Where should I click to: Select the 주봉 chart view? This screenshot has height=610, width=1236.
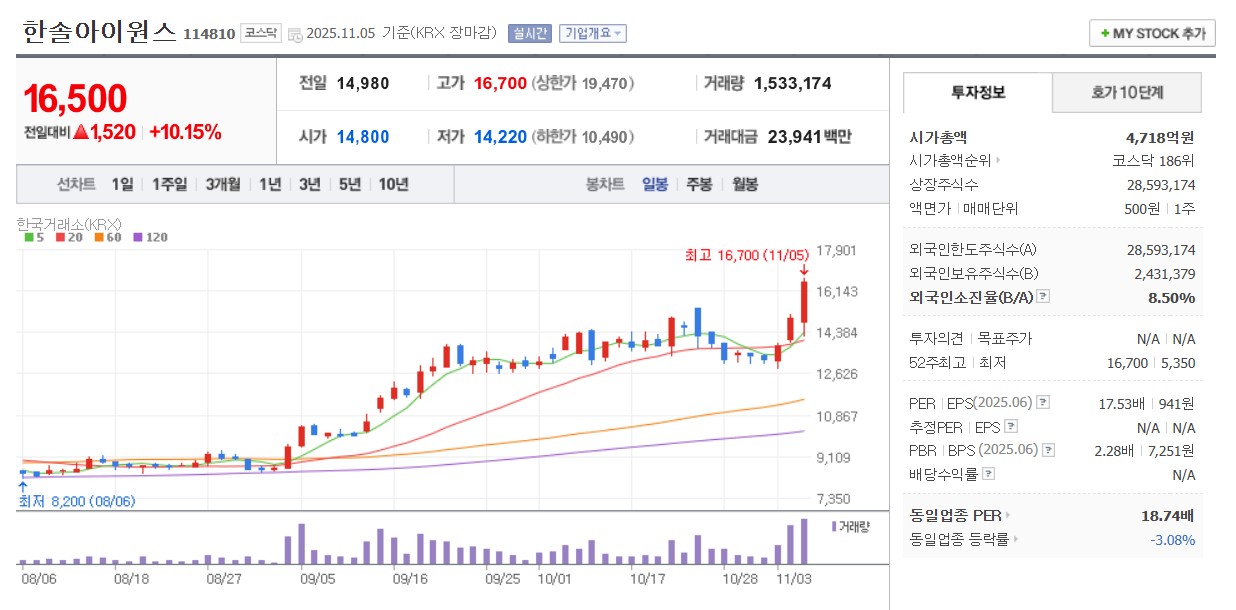(x=699, y=185)
